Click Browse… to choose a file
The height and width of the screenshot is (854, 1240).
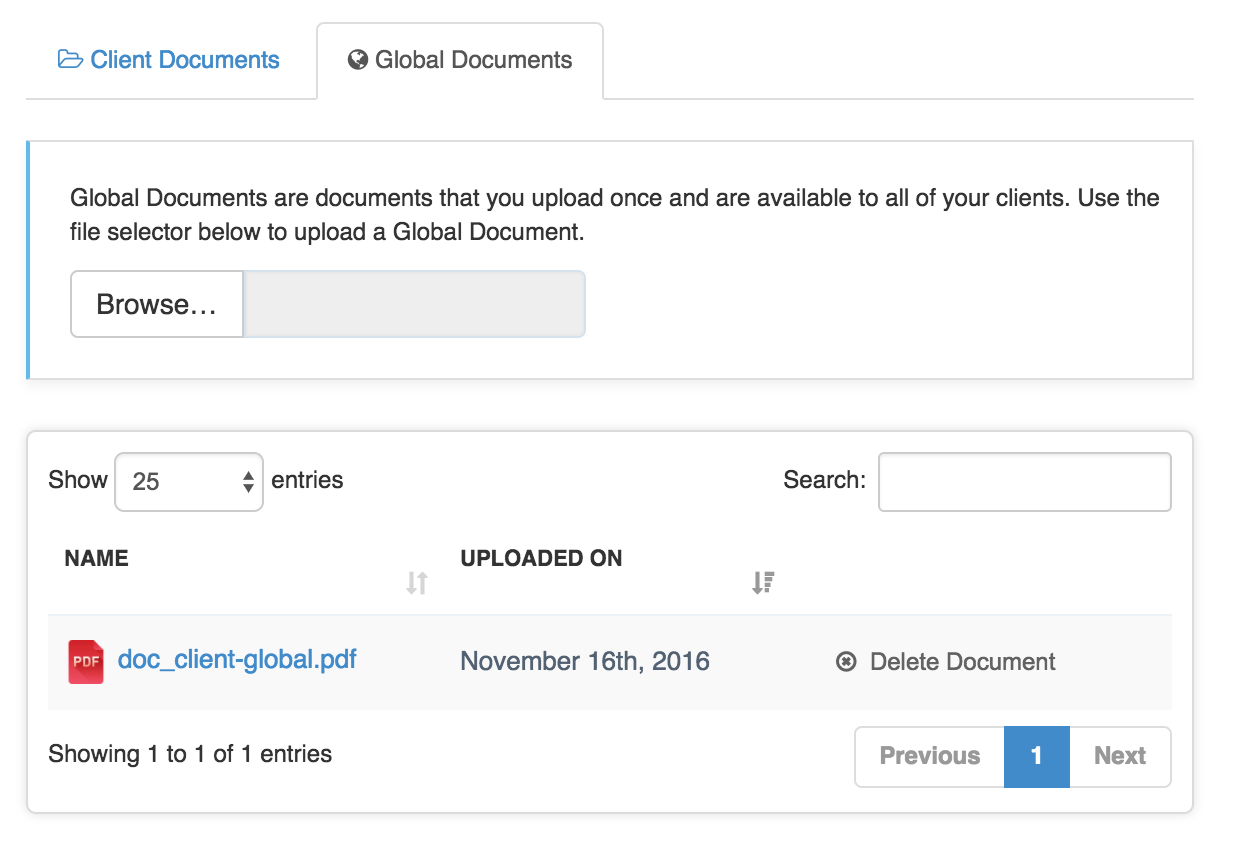pos(157,304)
